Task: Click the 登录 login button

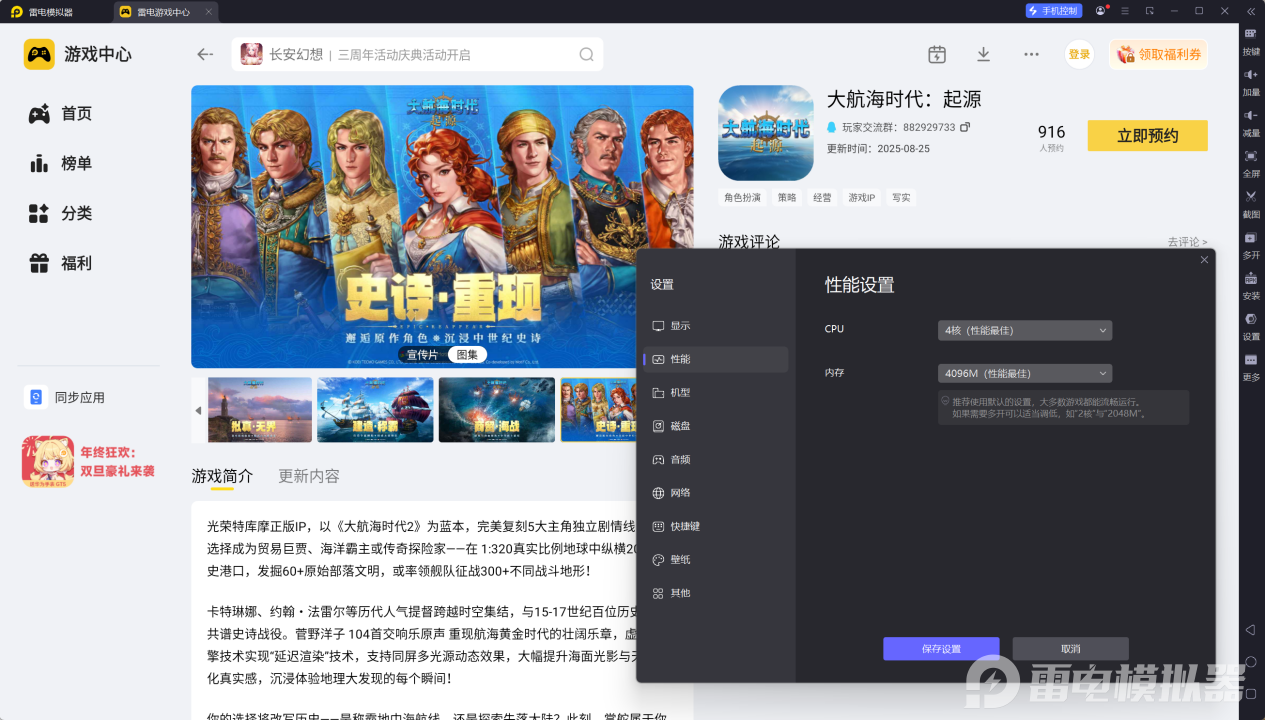Action: pos(1079,55)
